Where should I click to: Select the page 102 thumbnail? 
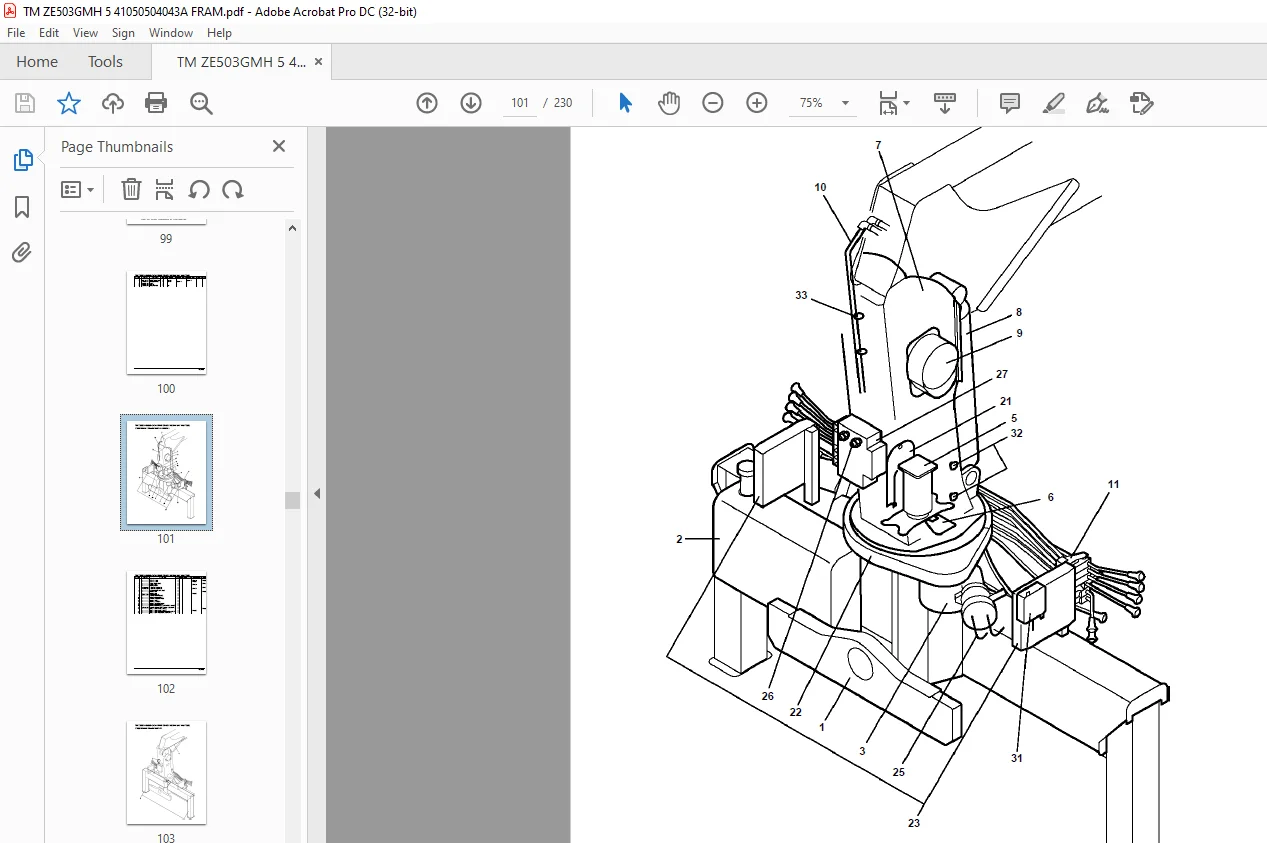(166, 623)
